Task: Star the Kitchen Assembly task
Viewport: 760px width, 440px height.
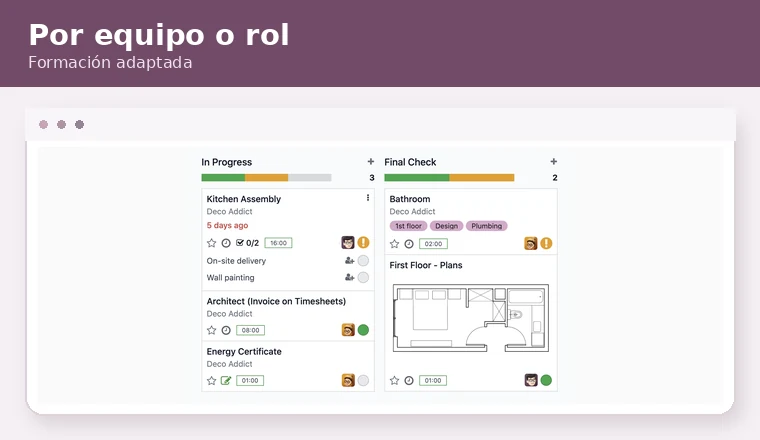Action: [x=211, y=243]
